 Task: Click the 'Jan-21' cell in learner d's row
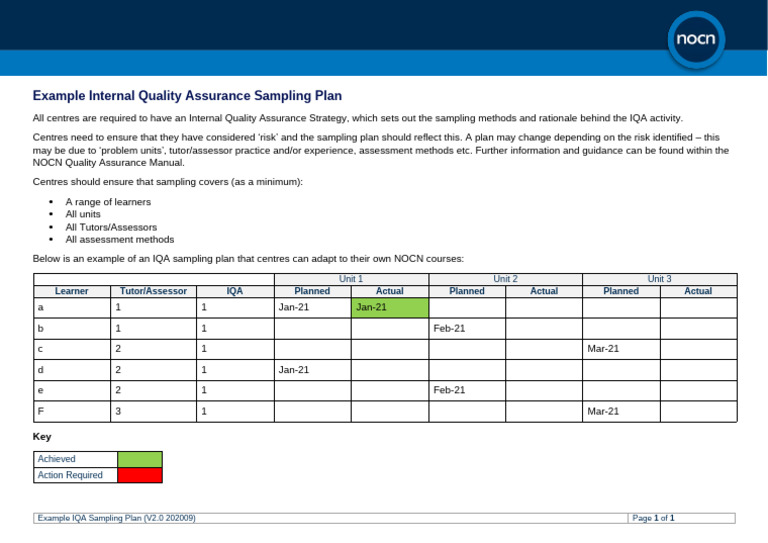(312, 370)
